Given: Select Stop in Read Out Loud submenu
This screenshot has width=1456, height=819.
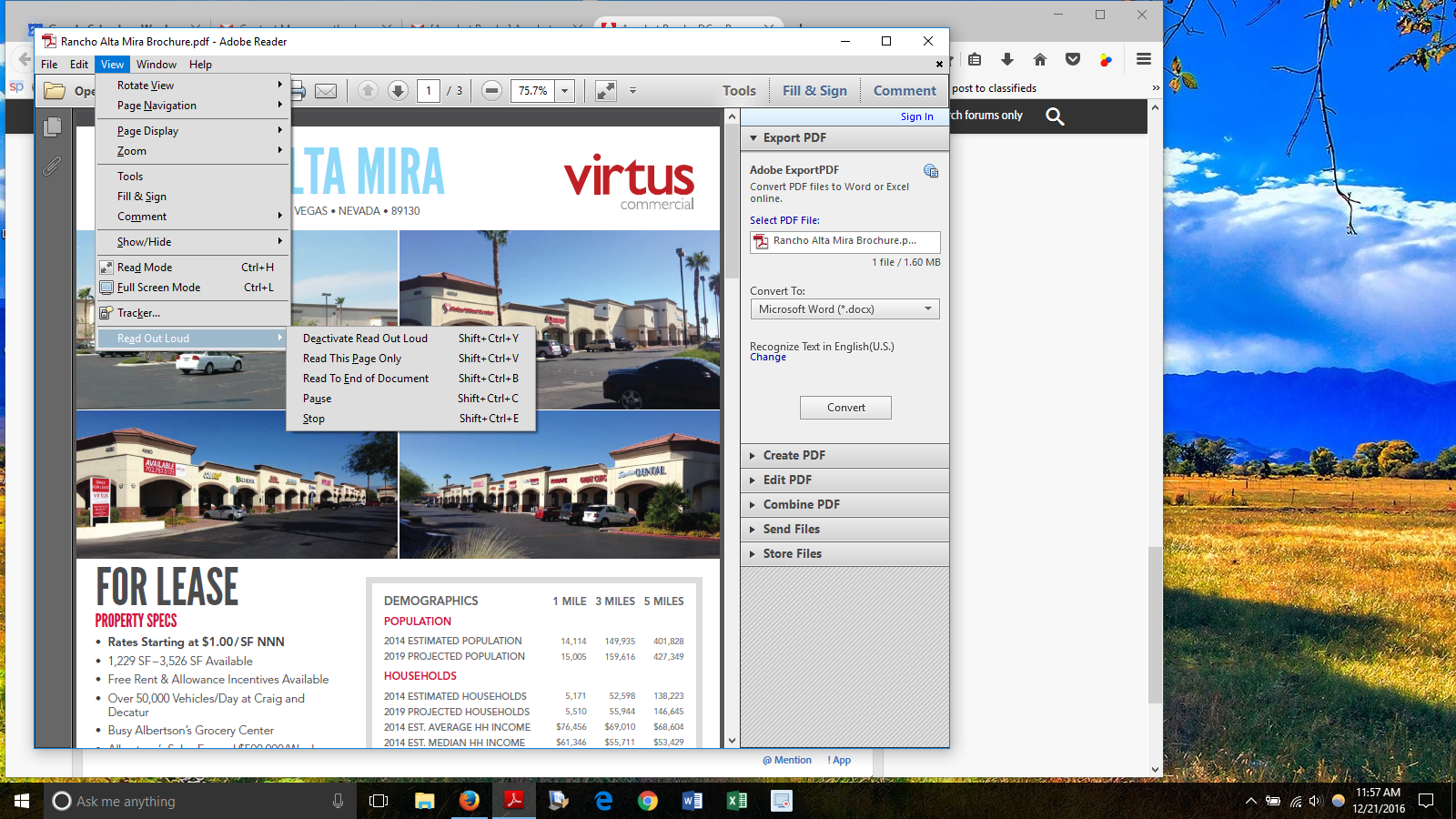Looking at the screenshot, I should click(x=411, y=419).
